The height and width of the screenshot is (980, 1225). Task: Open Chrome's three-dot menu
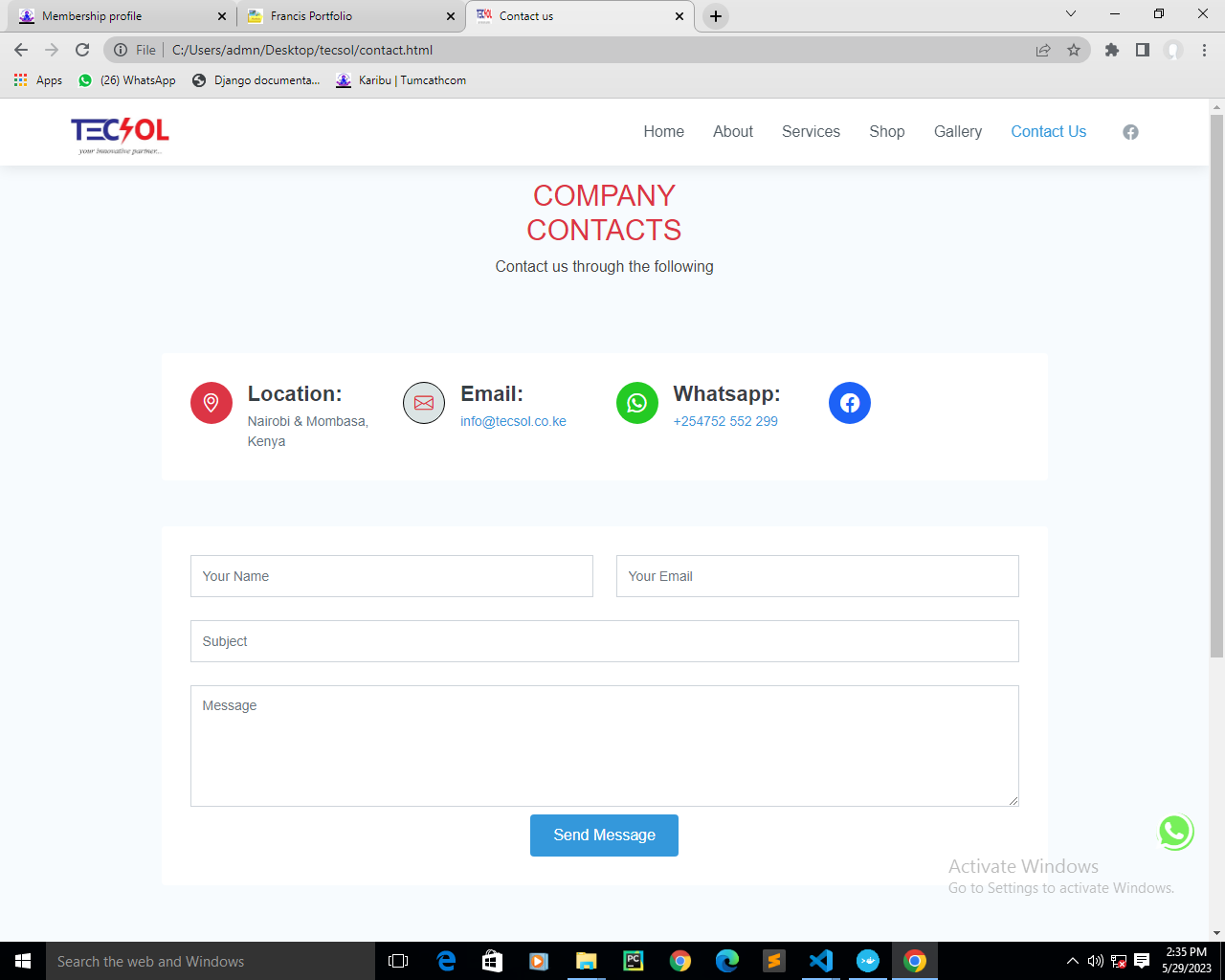pos(1204,50)
